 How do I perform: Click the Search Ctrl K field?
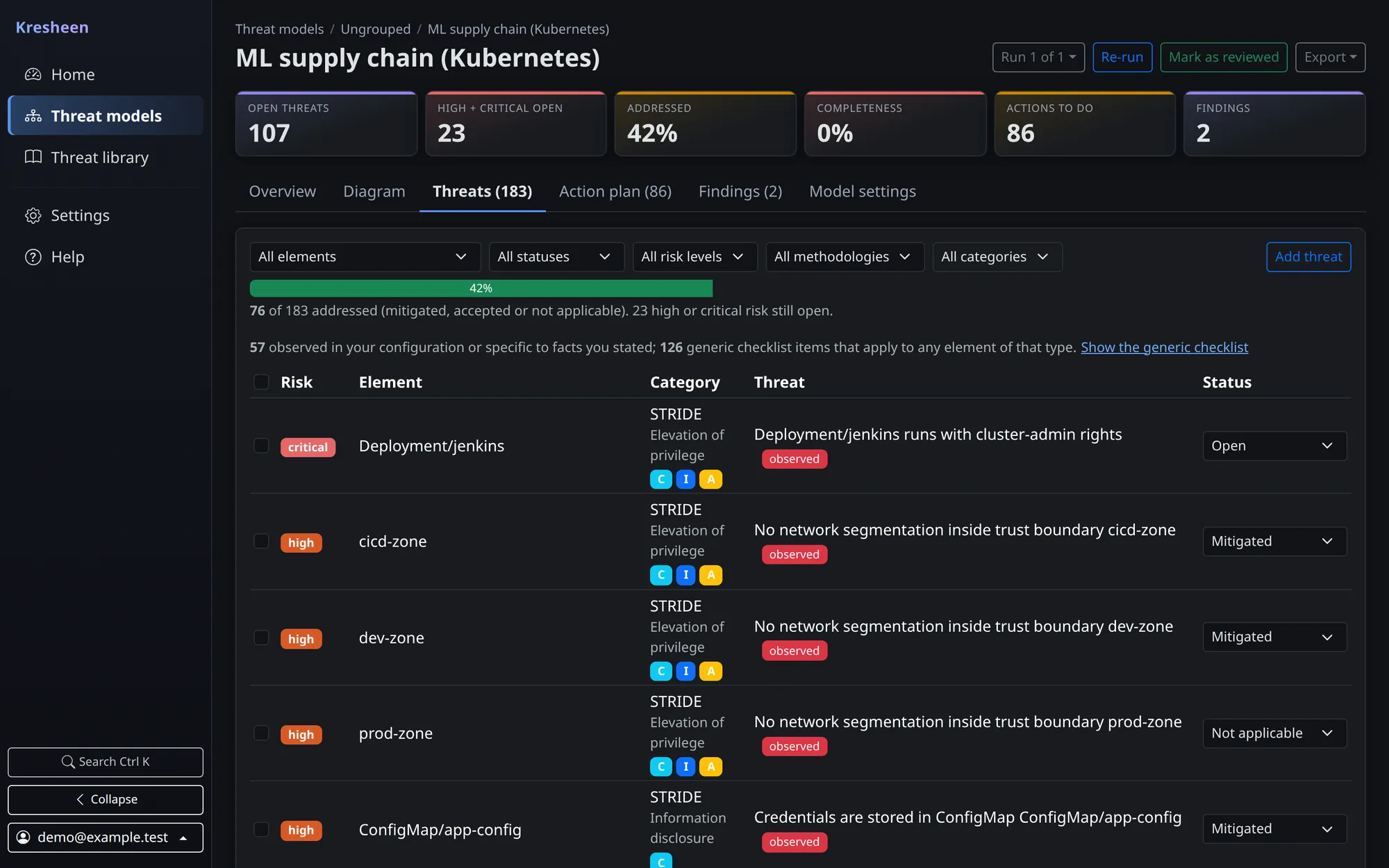point(106,762)
